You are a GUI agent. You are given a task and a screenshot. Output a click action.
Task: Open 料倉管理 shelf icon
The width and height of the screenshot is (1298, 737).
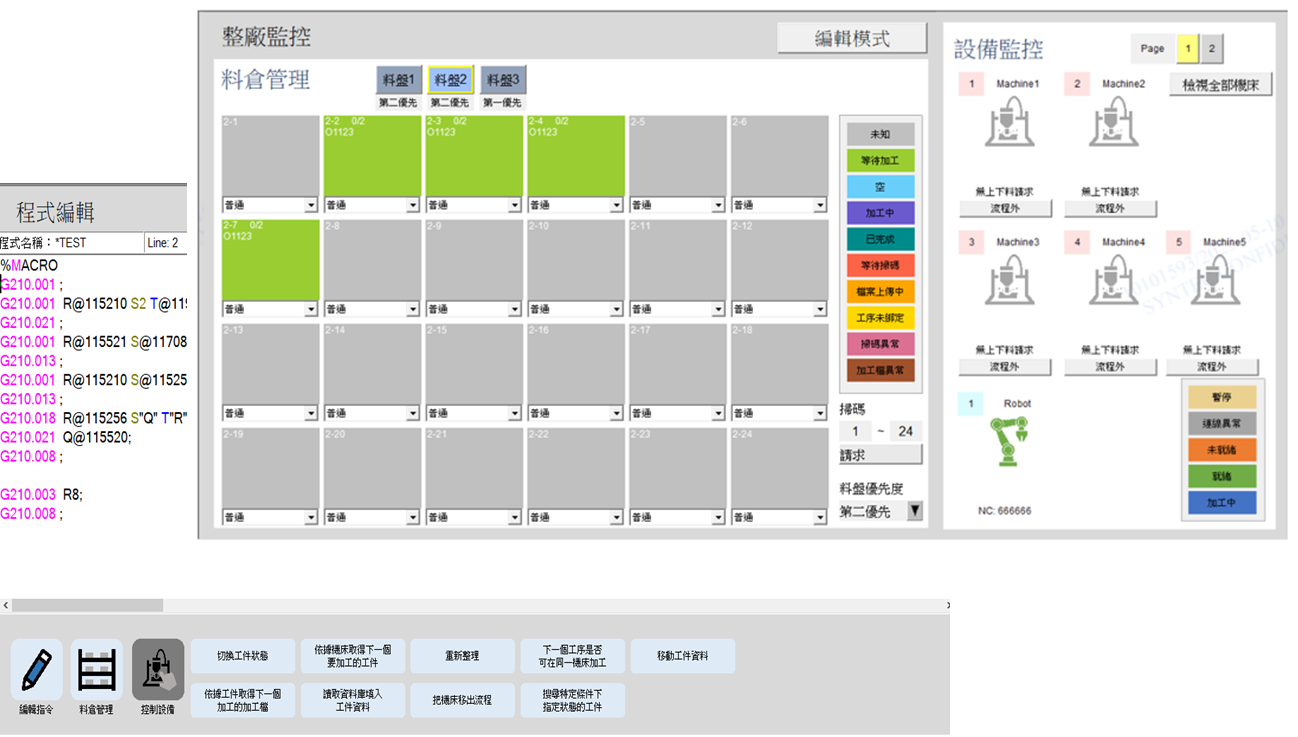pos(97,670)
